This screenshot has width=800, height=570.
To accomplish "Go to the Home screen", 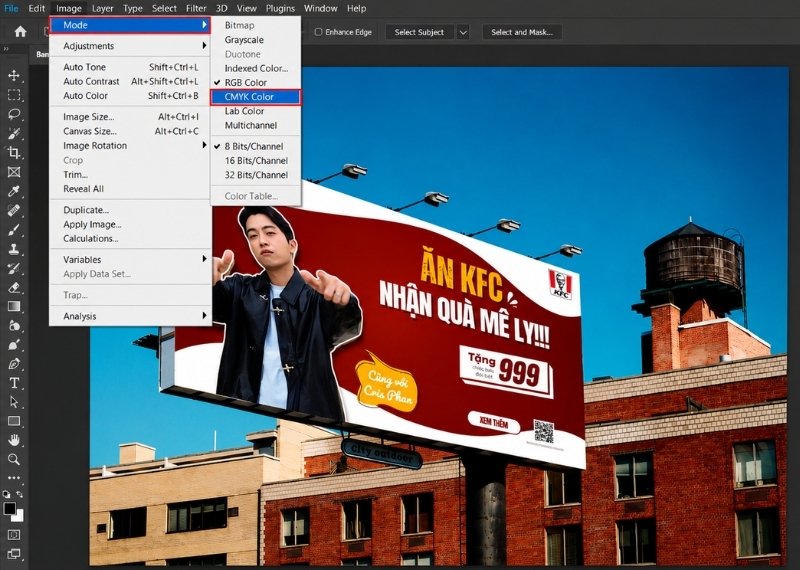I will click(x=20, y=32).
